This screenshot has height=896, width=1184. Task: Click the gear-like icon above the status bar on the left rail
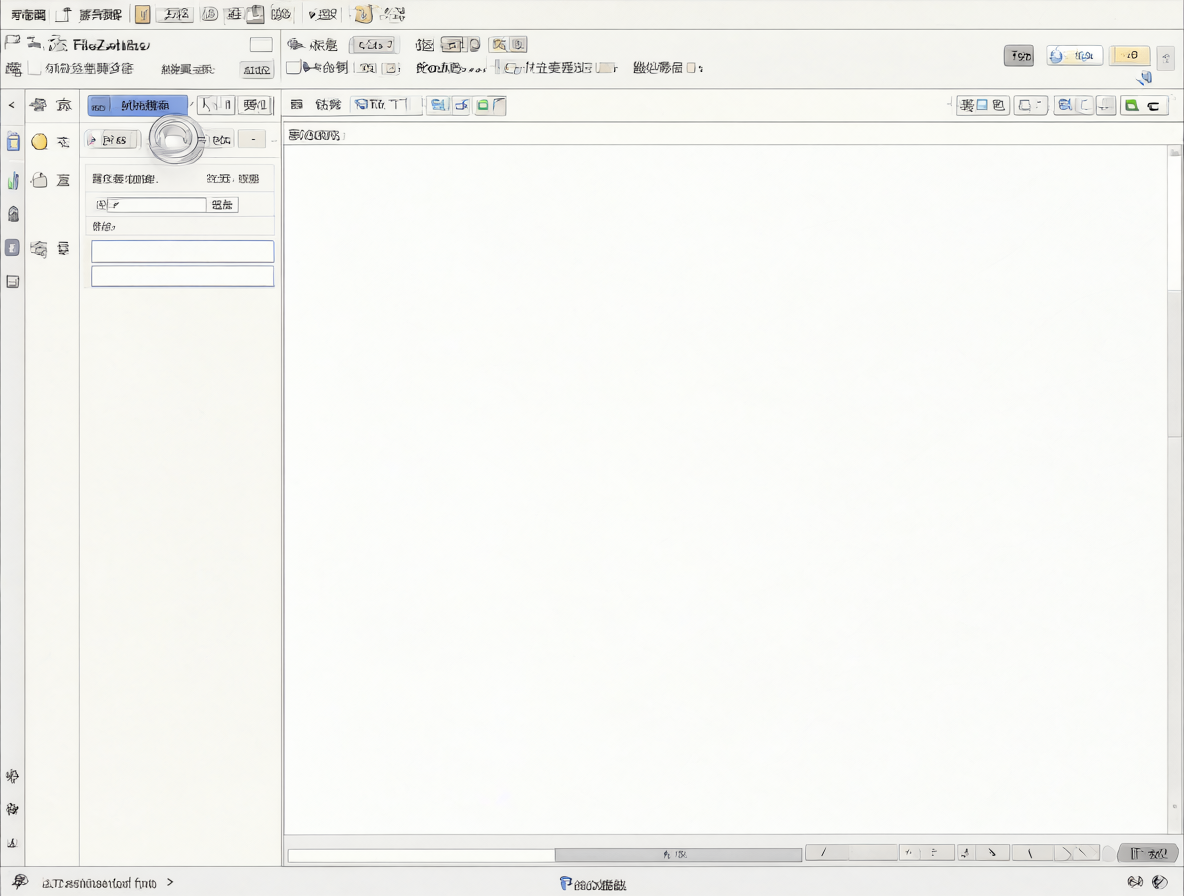12,809
